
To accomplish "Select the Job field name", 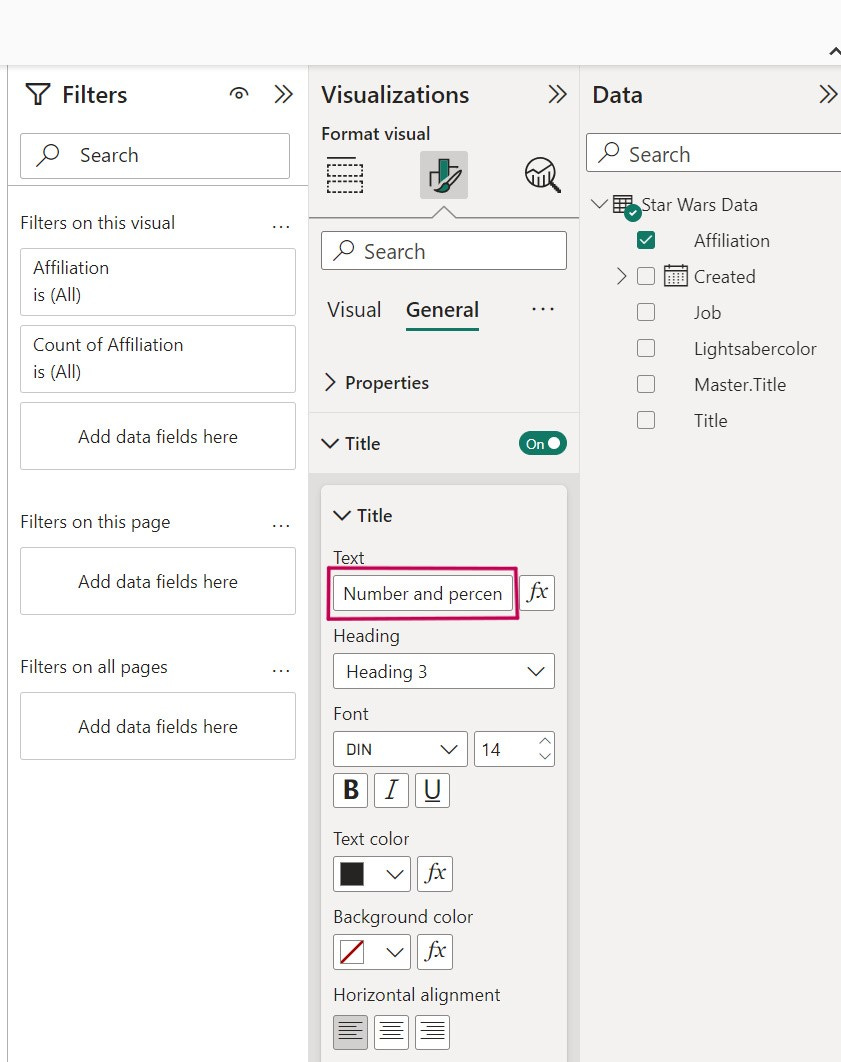I will pos(707,312).
